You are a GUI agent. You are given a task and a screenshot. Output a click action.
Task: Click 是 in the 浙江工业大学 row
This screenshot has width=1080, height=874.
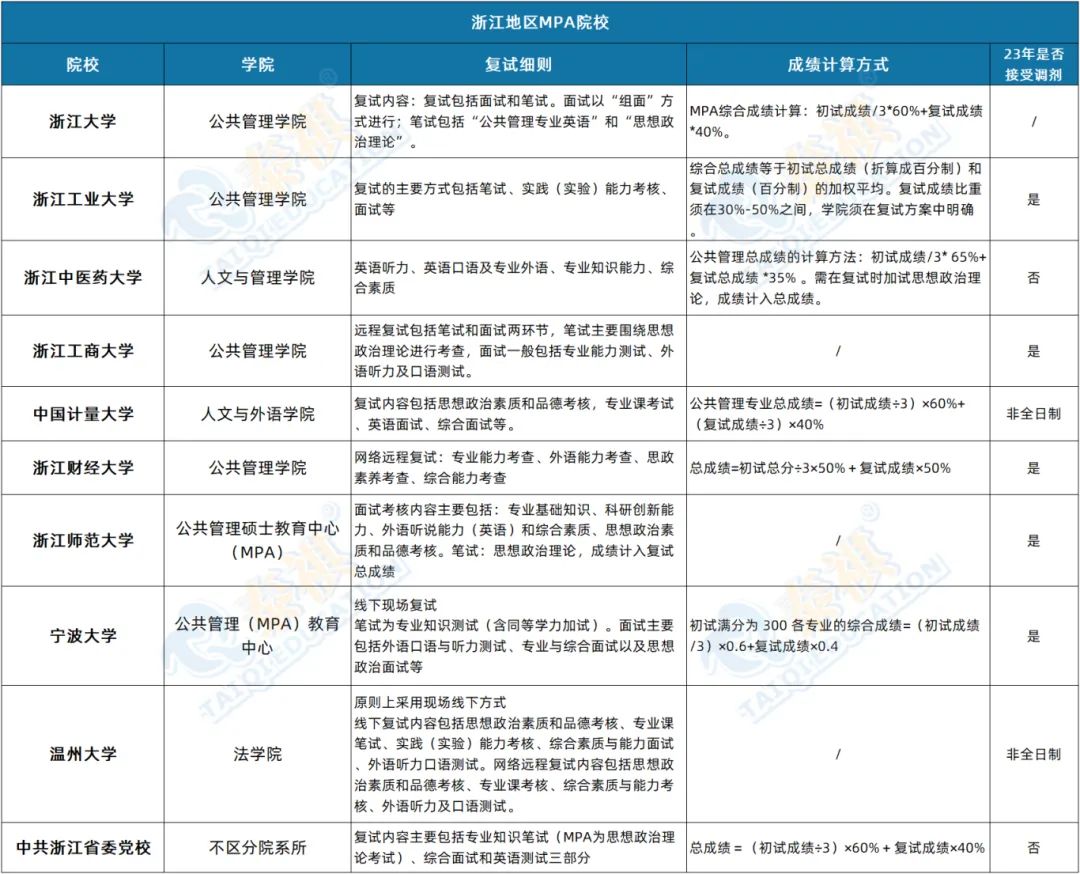tap(1034, 200)
